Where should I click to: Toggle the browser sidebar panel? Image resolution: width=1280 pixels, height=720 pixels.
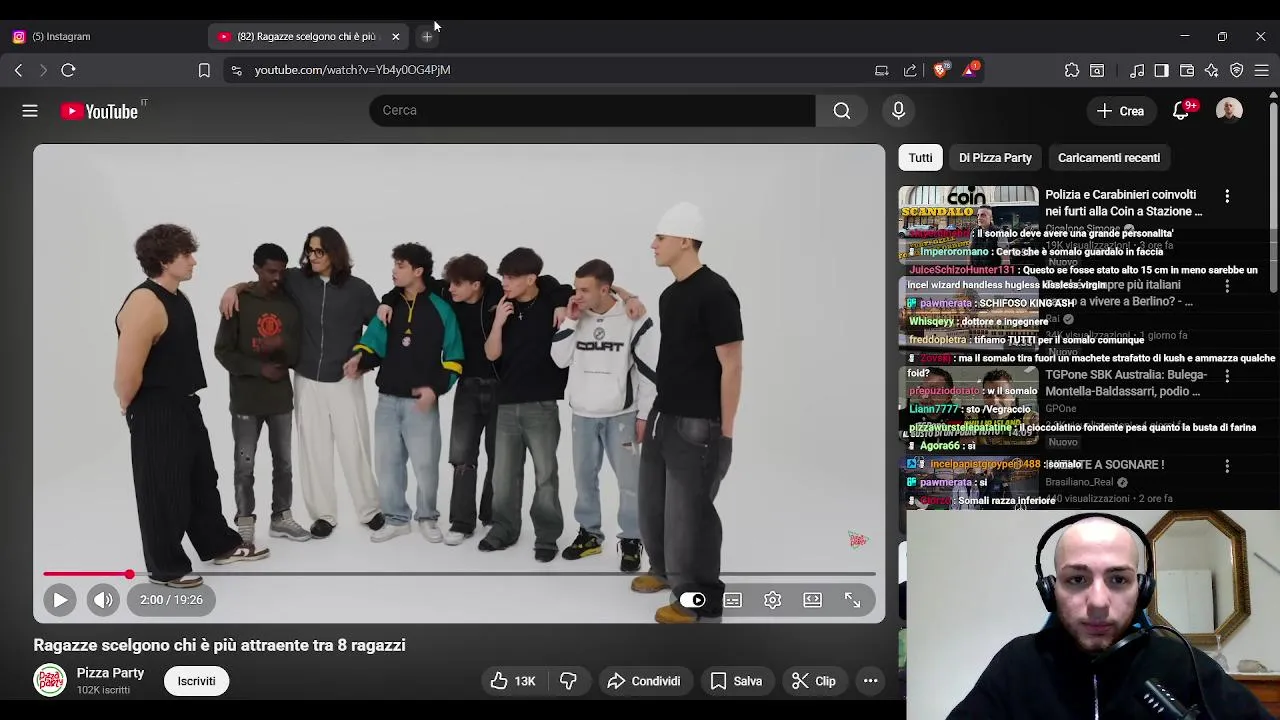[1161, 70]
